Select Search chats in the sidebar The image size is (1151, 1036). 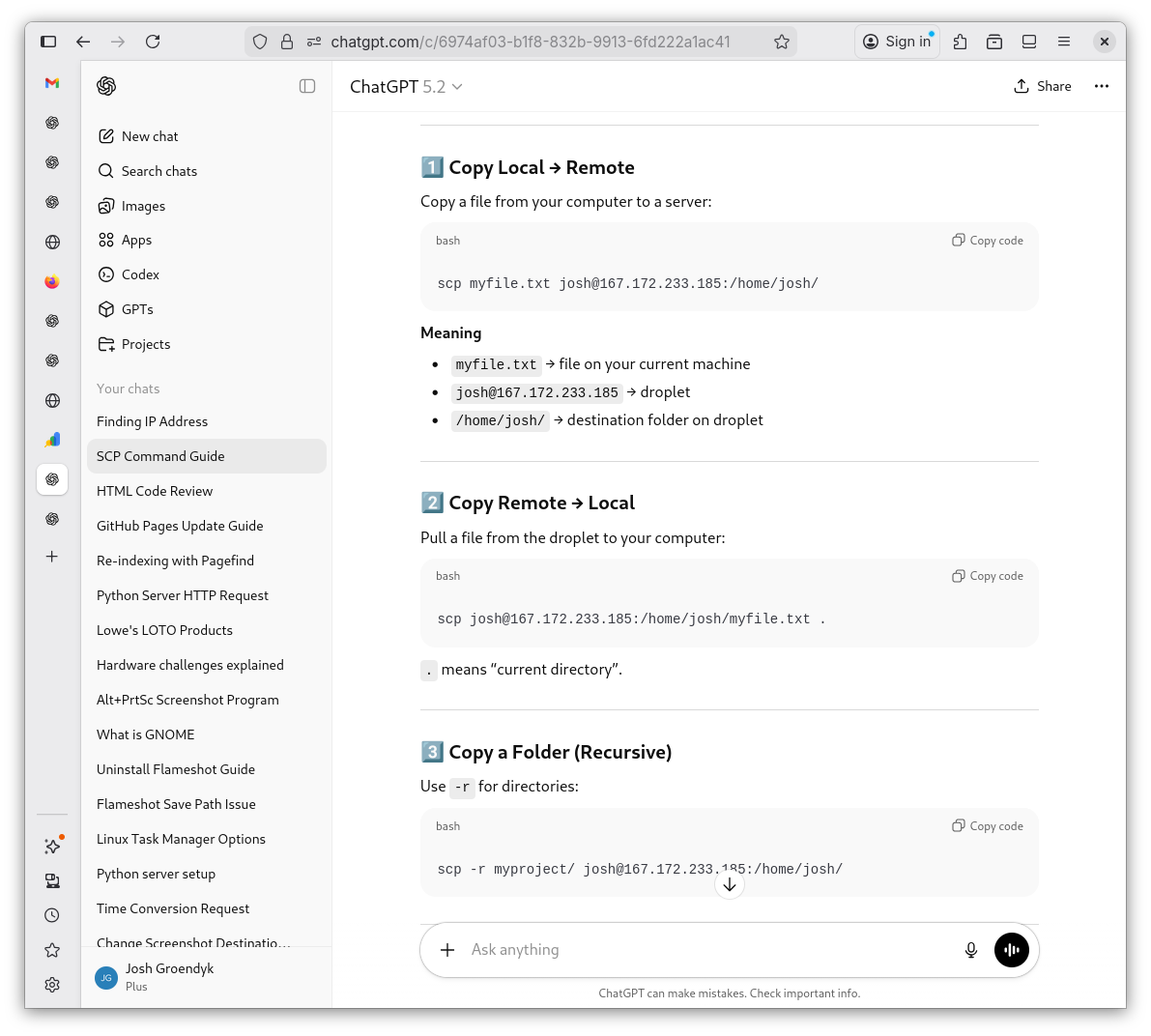click(159, 171)
